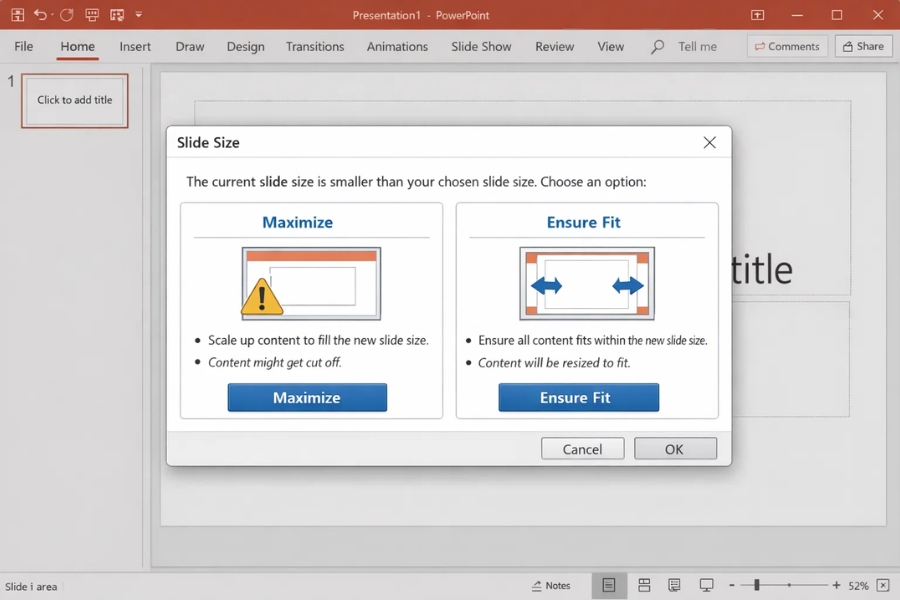Adjust the zoom slider
Screen dimensions: 900x600
tap(757, 585)
